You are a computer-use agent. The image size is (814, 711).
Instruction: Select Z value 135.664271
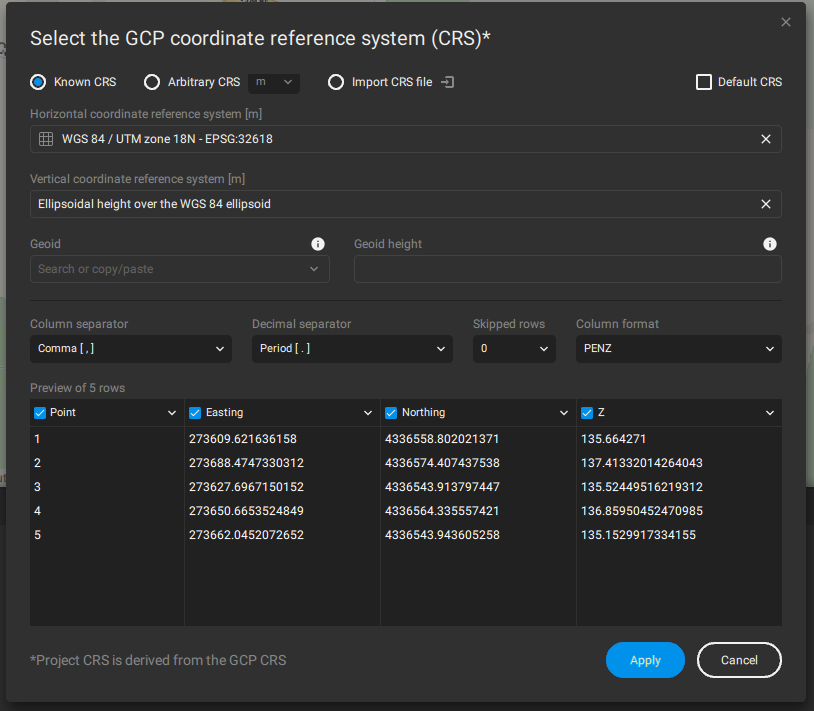613,439
